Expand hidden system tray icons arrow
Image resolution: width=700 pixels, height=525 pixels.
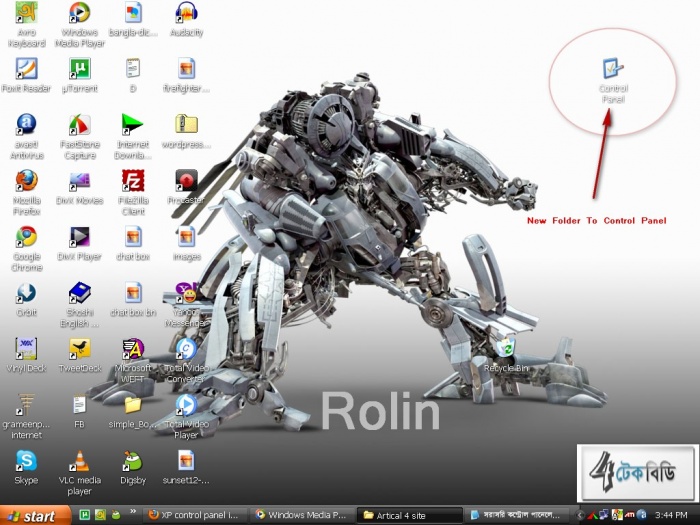point(581,515)
